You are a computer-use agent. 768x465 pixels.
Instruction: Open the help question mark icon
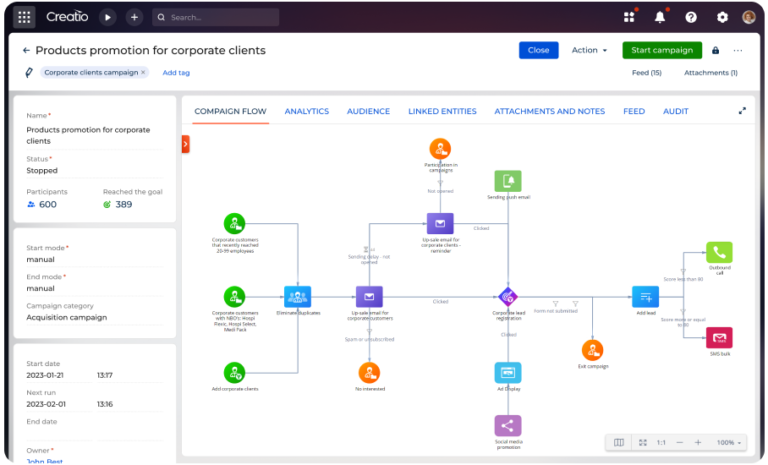[x=691, y=17]
